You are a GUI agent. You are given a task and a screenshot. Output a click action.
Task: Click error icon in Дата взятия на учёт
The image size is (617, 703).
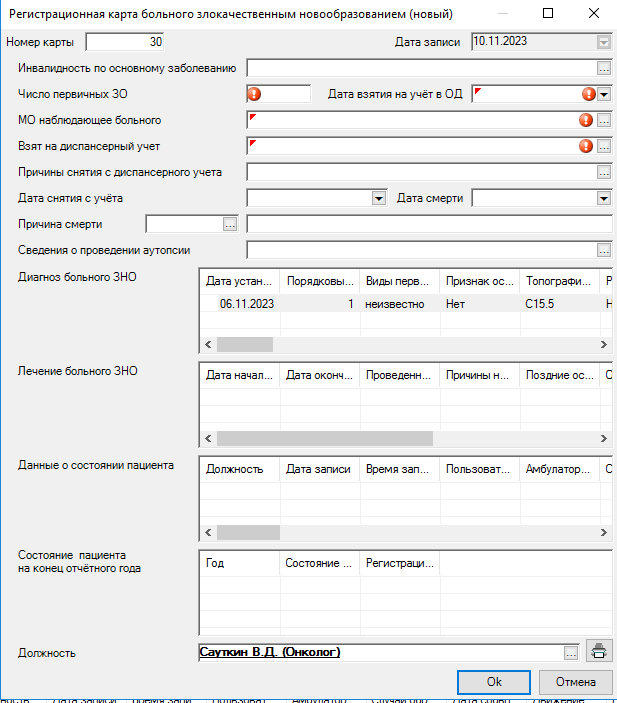click(x=589, y=94)
